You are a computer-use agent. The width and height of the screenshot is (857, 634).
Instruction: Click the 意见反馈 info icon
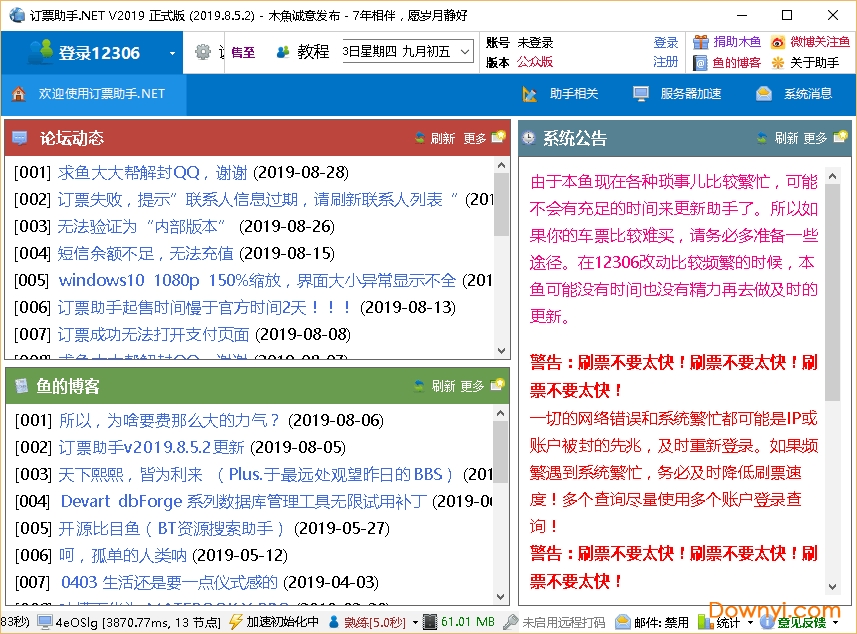[766, 618]
